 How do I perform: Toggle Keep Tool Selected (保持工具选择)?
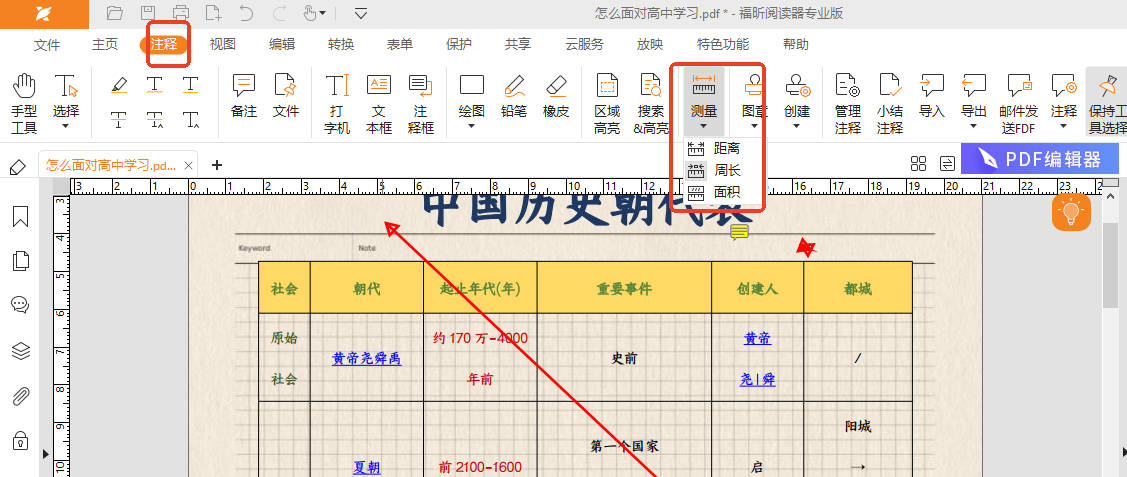(1107, 103)
